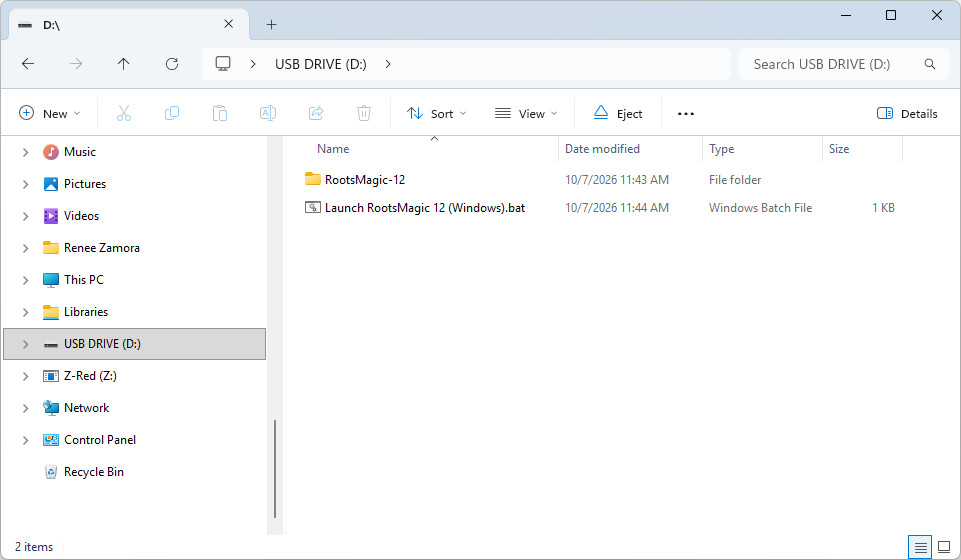Open the Sort dropdown menu

pos(436,113)
